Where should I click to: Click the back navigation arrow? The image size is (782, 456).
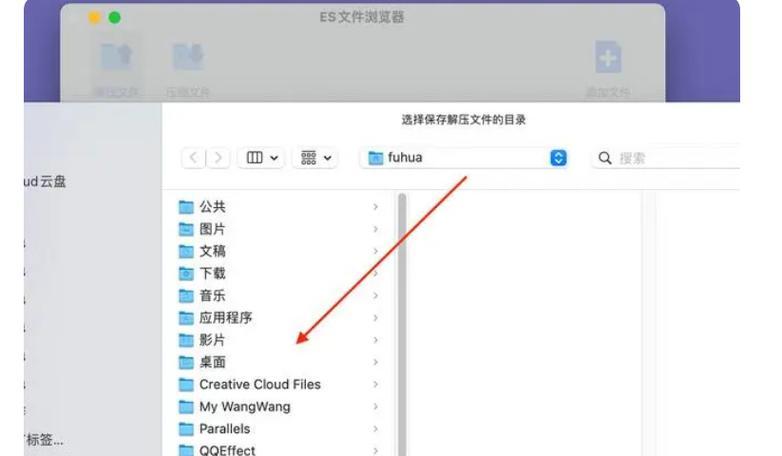tap(193, 158)
